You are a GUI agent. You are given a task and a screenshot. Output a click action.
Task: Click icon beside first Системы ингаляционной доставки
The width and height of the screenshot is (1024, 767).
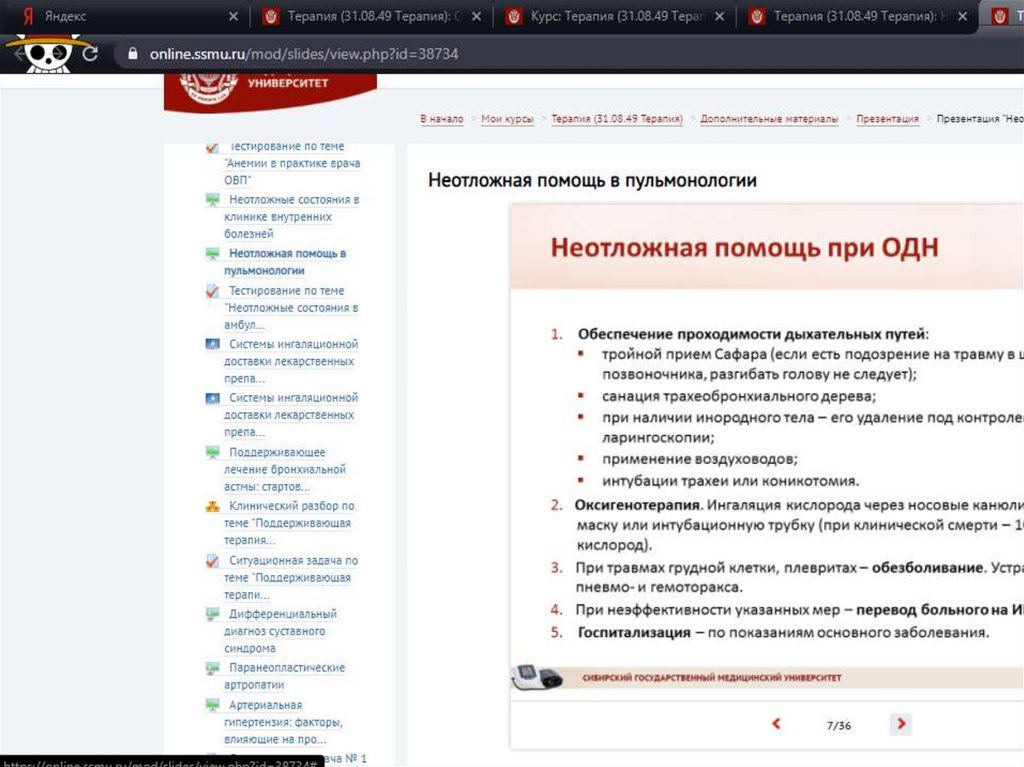pos(212,344)
